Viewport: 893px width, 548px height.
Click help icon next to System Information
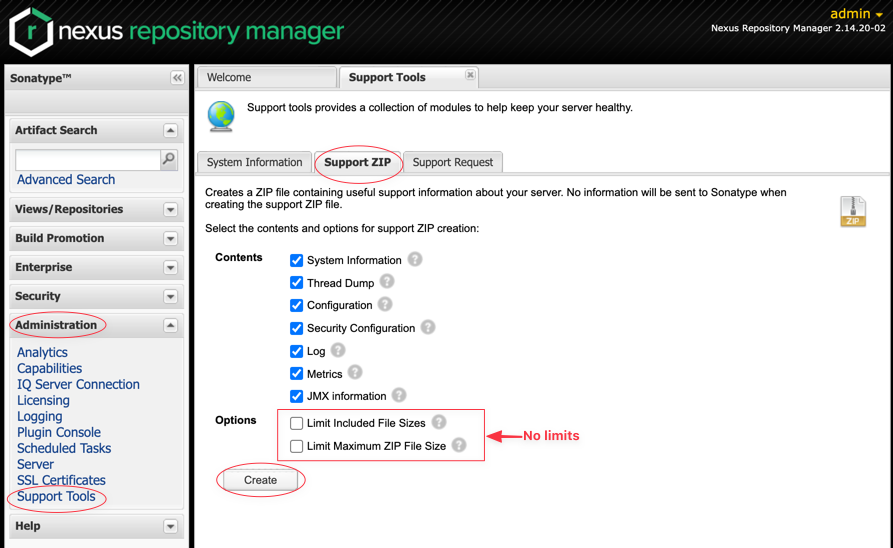click(414, 259)
